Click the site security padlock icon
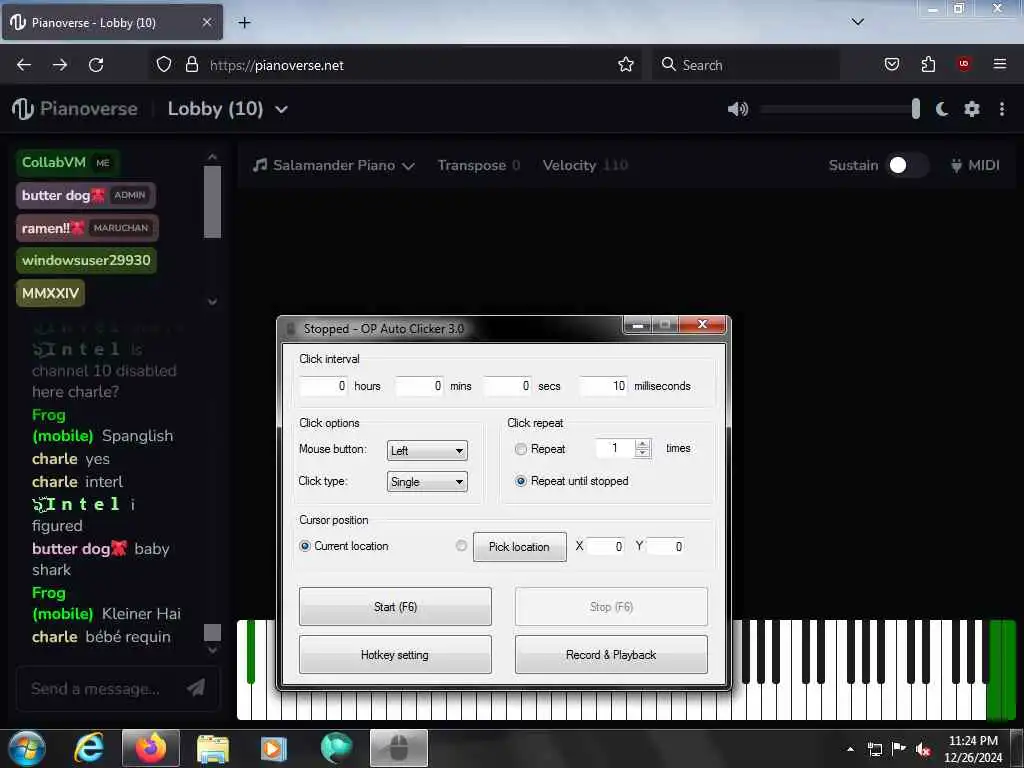Viewport: 1024px width, 768px height. pos(191,64)
